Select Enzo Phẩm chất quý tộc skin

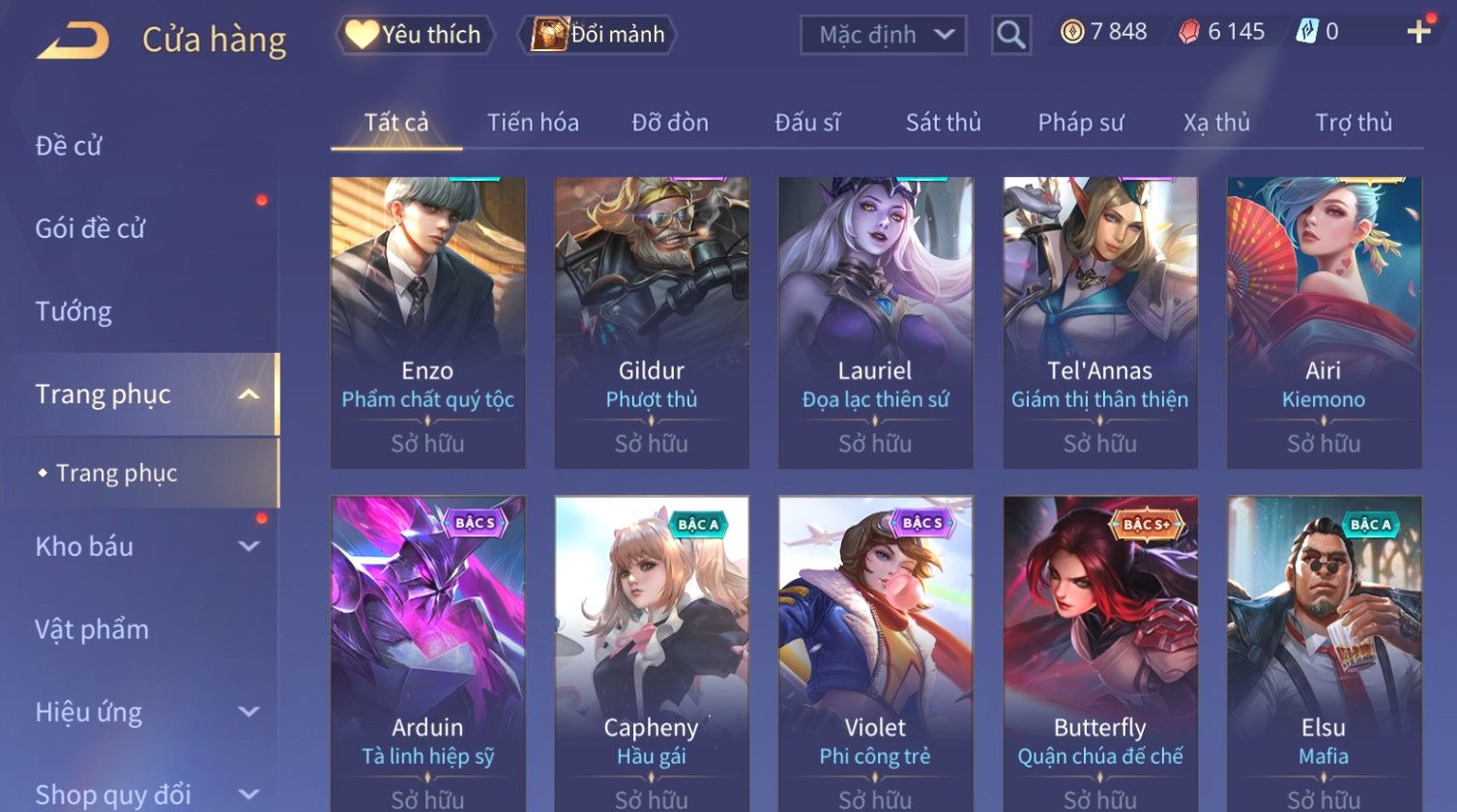click(x=428, y=323)
